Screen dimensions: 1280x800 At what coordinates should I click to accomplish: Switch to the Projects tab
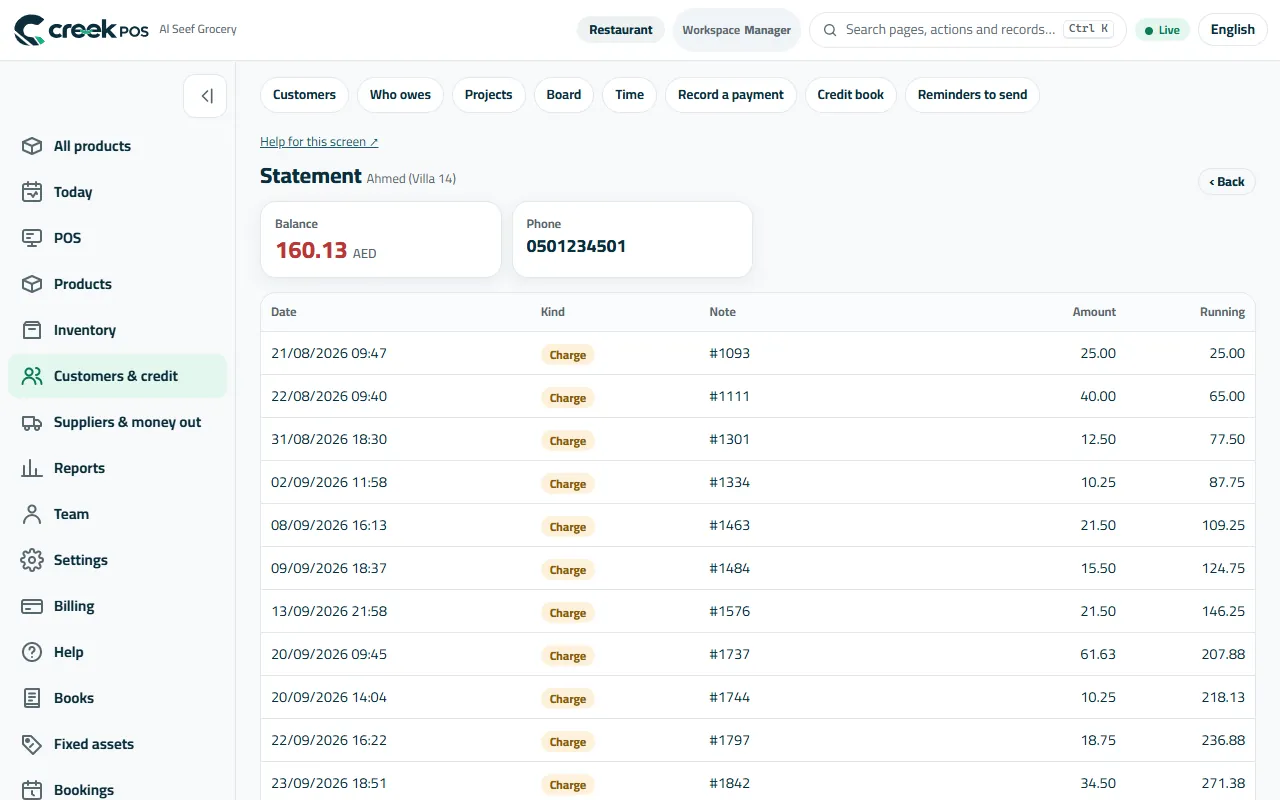[489, 95]
